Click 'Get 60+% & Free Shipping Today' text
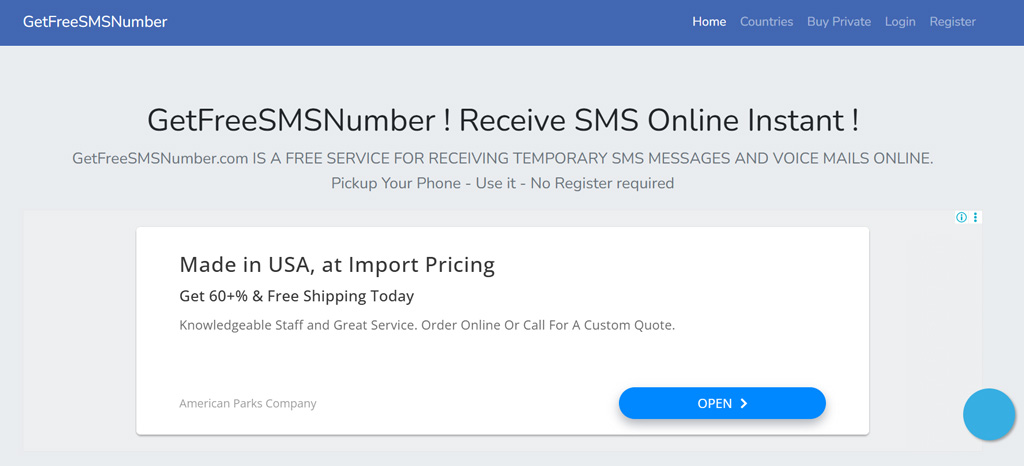This screenshot has width=1024, height=466. pos(296,296)
